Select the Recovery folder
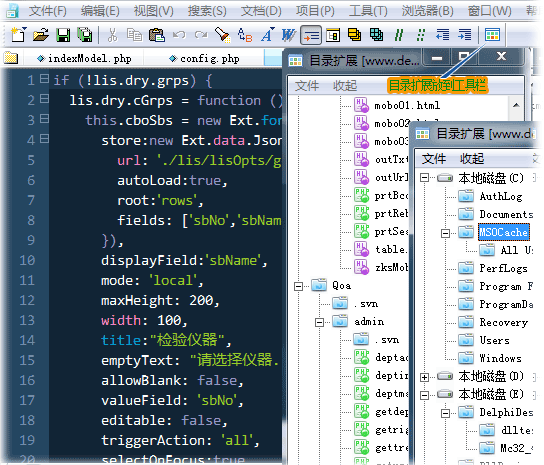Image resolution: width=544 pixels, height=465 pixels. point(503,322)
